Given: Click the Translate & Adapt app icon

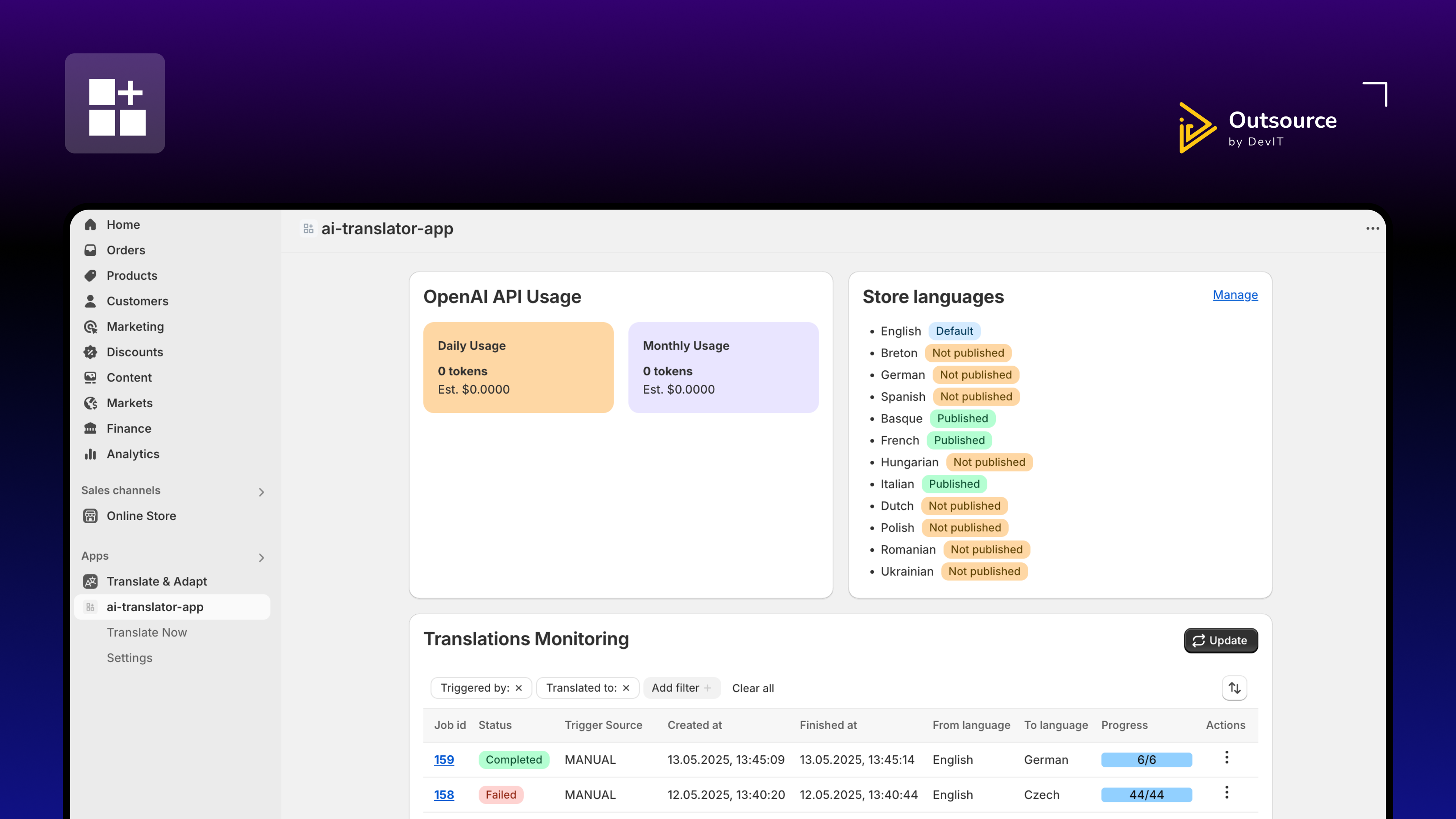Looking at the screenshot, I should [x=91, y=581].
